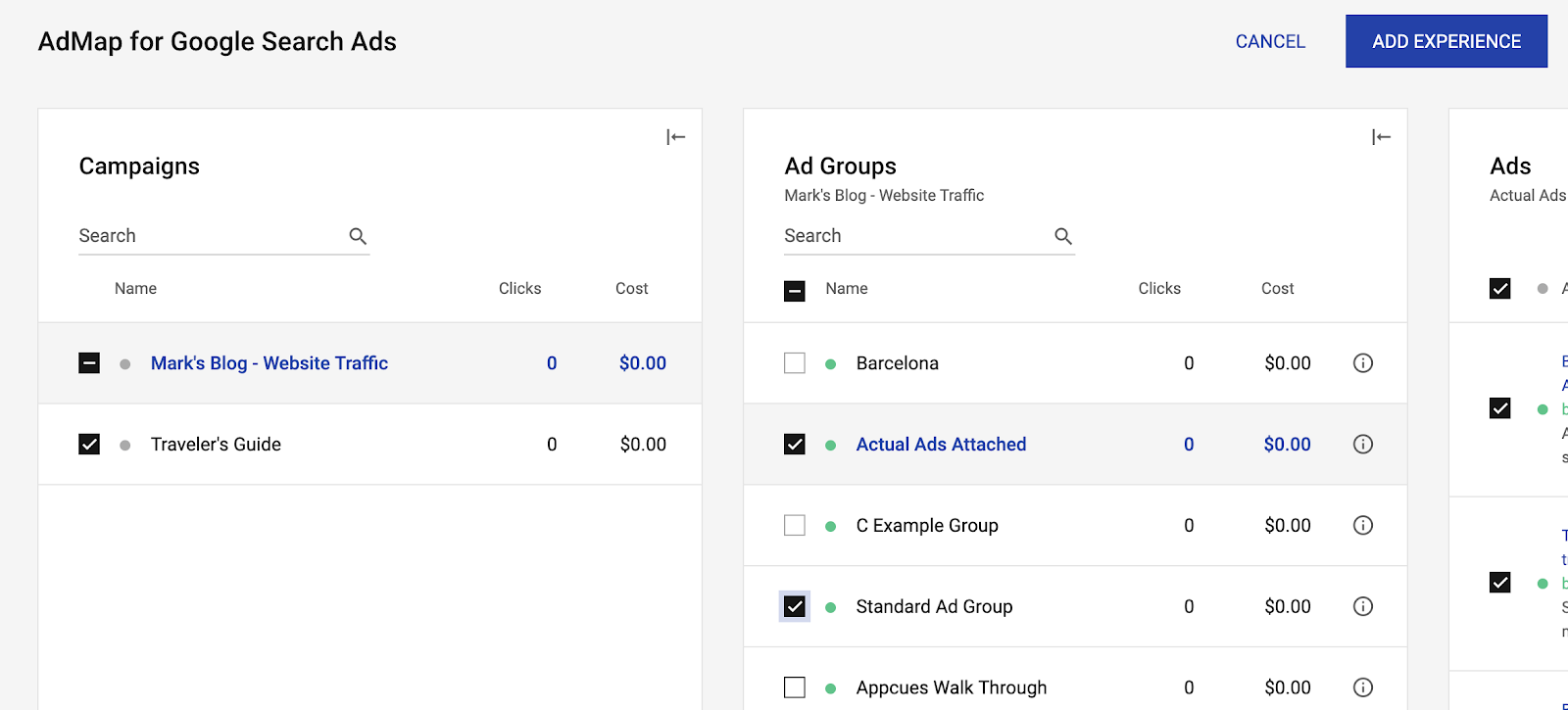Toggle Mark's Blog campaign checkbox
1568x710 pixels.
89,363
